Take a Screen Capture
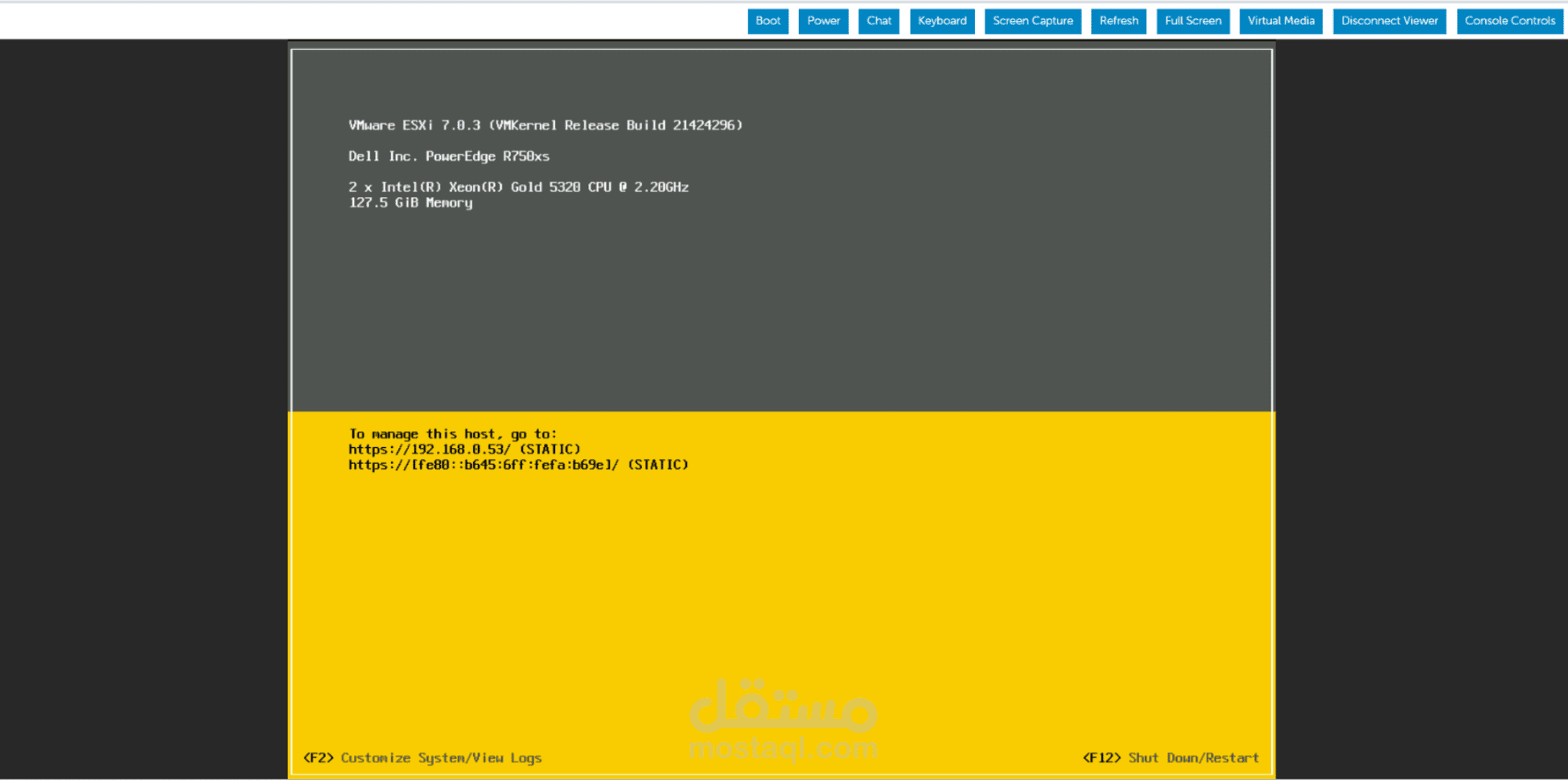The width and height of the screenshot is (1568, 780). 1033,21
